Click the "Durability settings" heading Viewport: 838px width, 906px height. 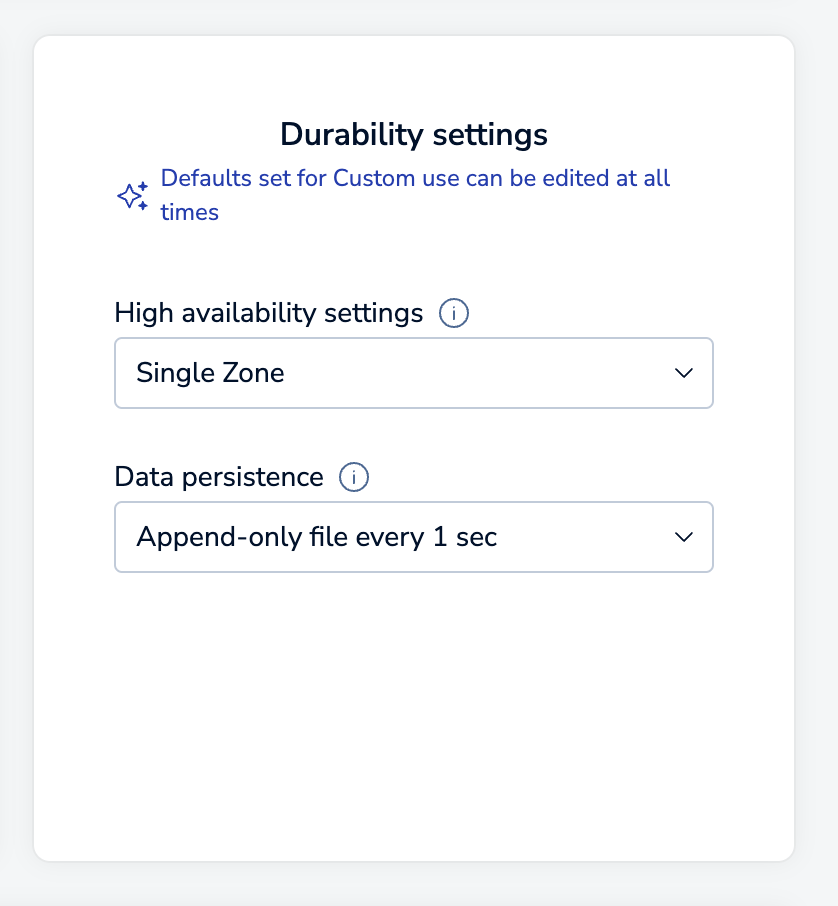(x=413, y=134)
